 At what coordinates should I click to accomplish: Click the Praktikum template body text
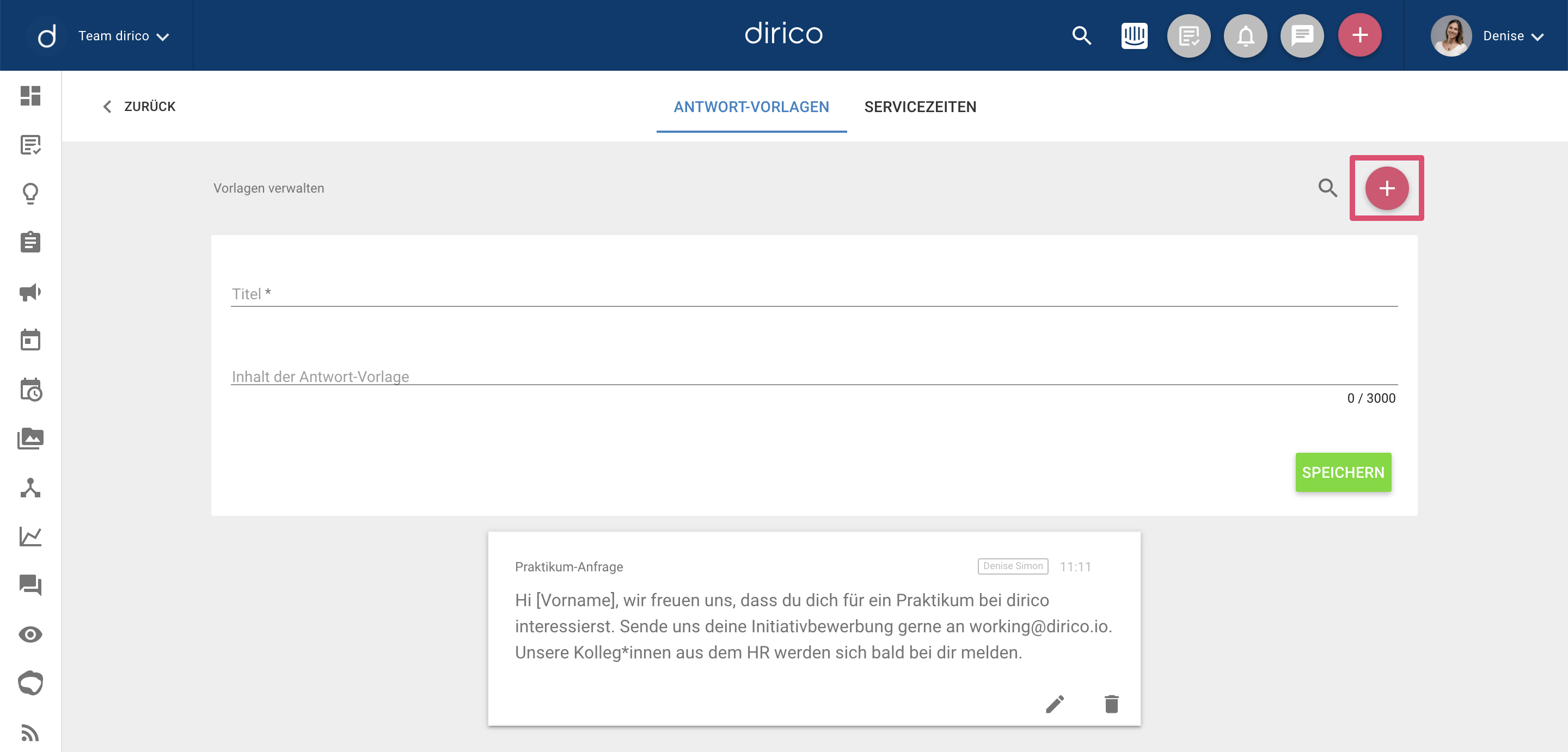(x=813, y=627)
